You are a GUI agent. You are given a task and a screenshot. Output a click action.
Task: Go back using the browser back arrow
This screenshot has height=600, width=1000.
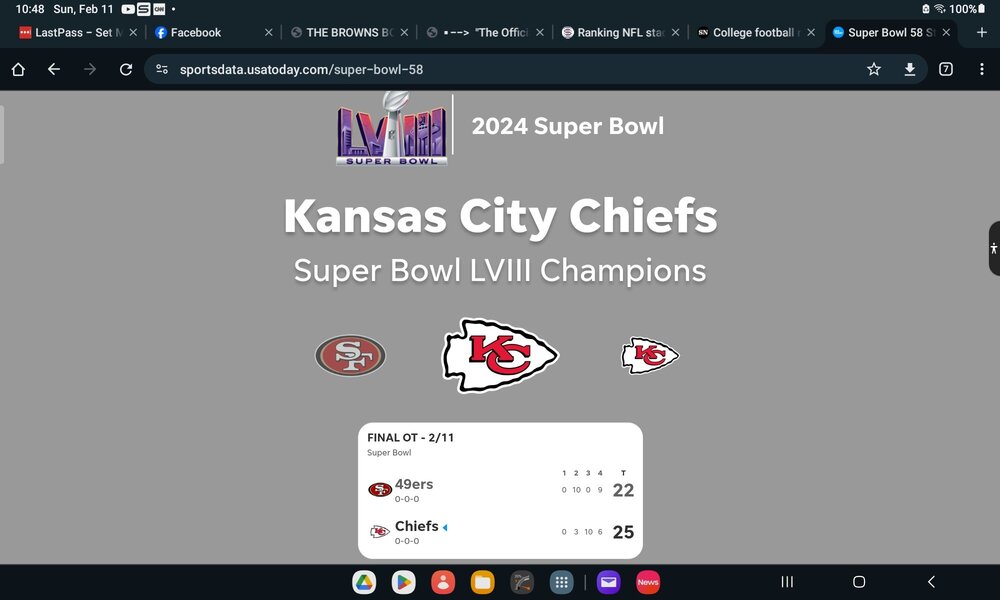(54, 70)
